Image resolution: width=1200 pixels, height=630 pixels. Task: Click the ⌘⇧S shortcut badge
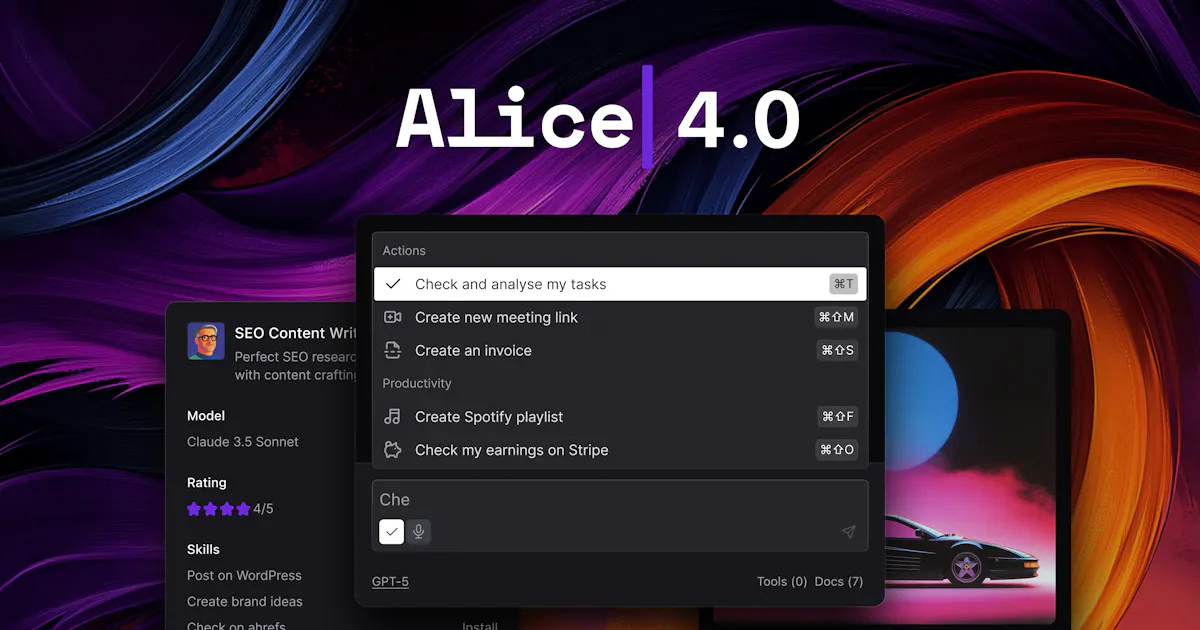(838, 350)
